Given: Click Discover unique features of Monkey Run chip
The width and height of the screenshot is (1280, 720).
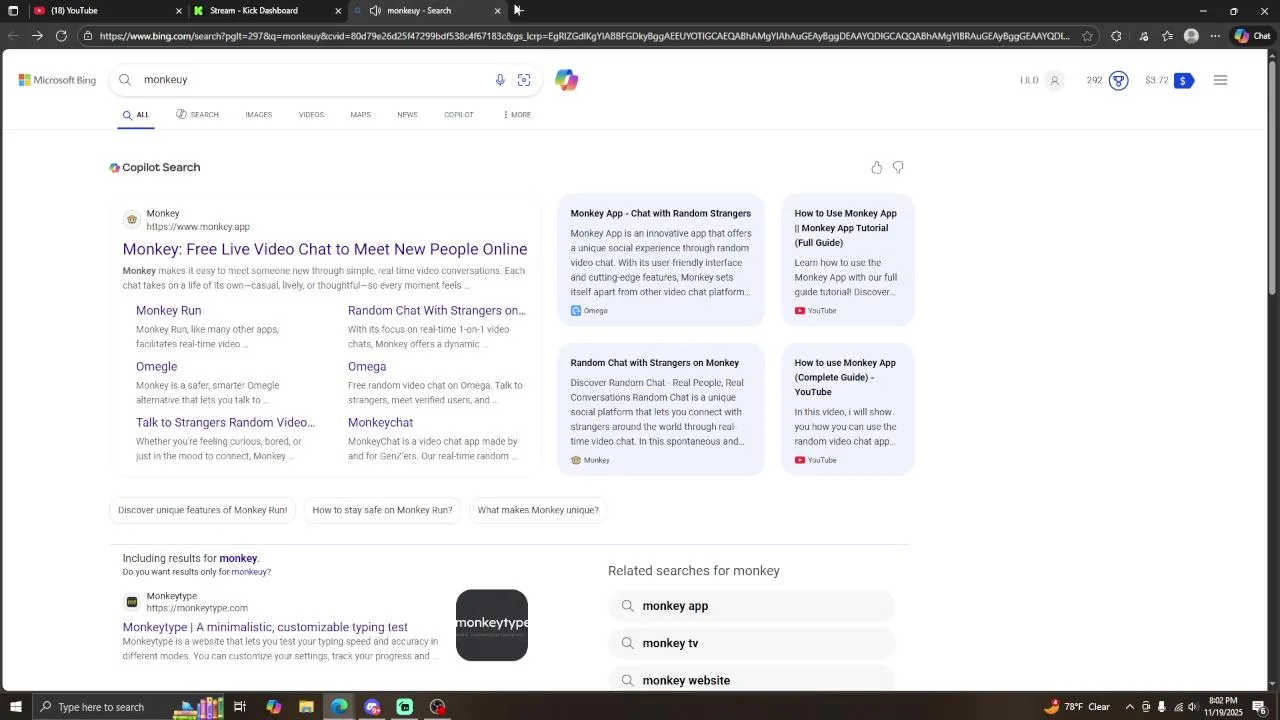Looking at the screenshot, I should click(203, 510).
